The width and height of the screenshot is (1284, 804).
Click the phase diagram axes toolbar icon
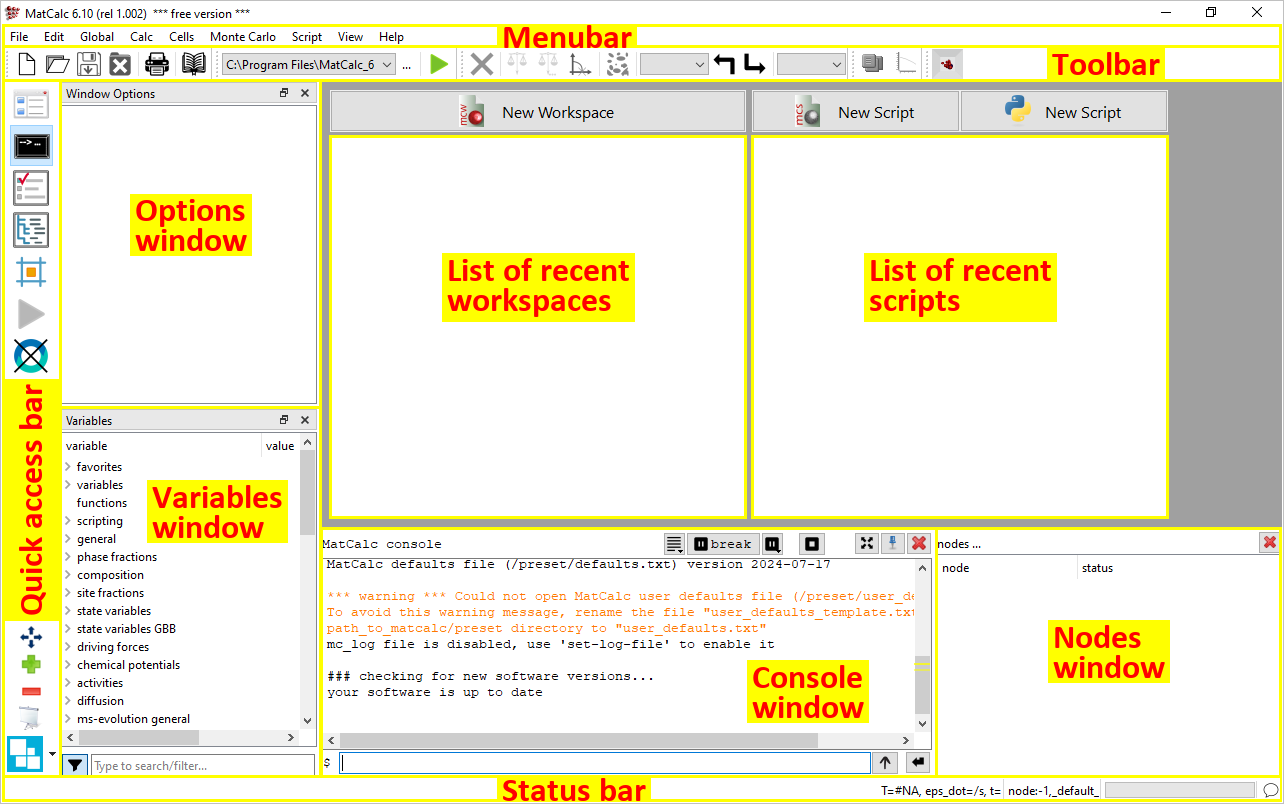(x=580, y=65)
